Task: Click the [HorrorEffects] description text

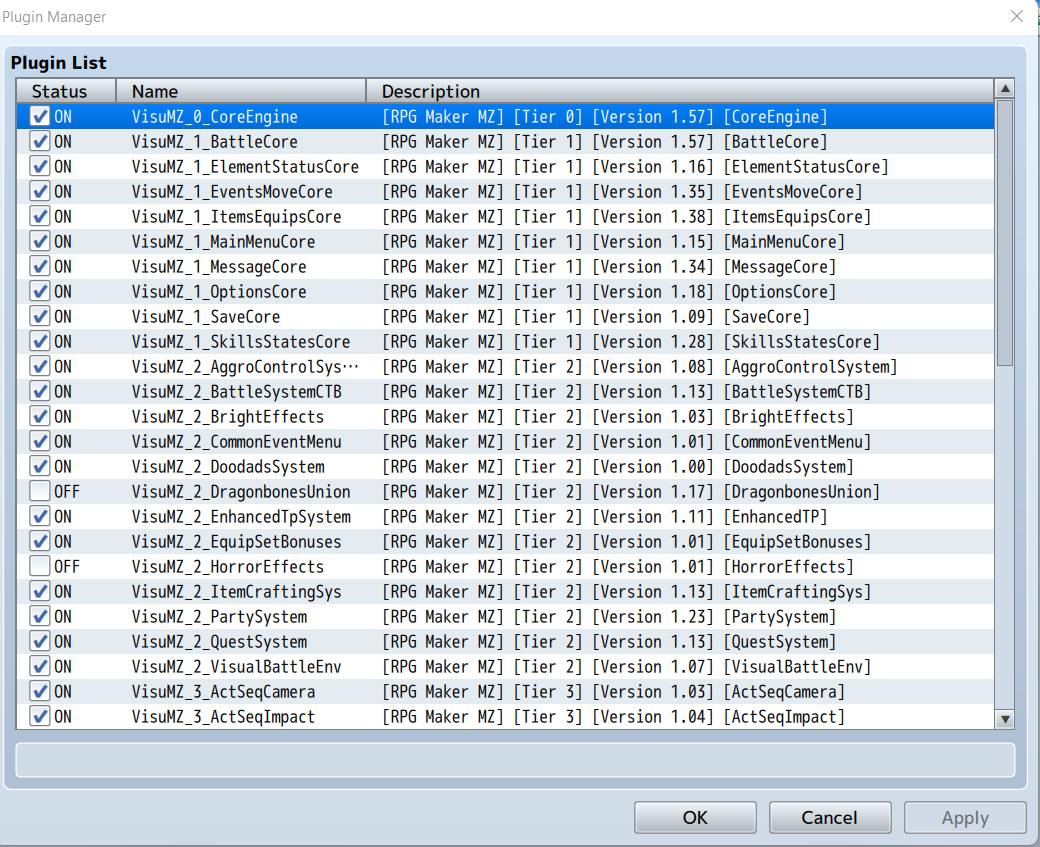Action: pos(618,566)
